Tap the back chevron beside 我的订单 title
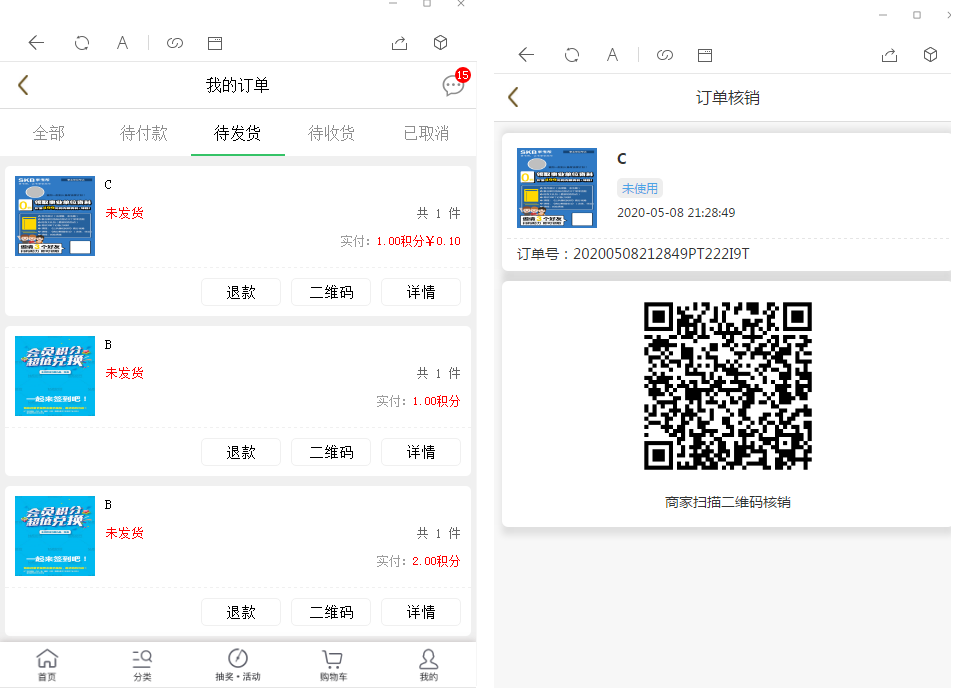The image size is (980, 688). [x=23, y=85]
